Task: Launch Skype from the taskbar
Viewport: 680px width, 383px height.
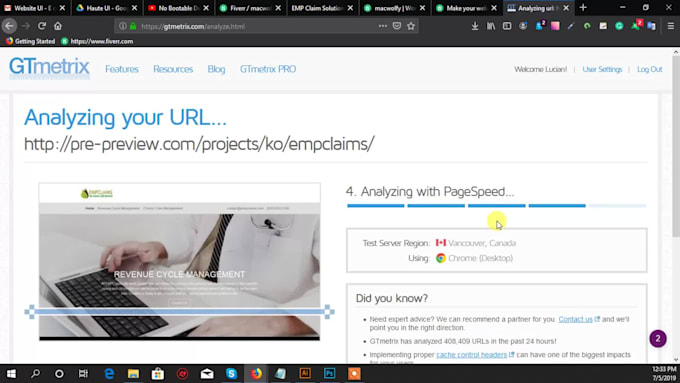Action: [x=231, y=373]
